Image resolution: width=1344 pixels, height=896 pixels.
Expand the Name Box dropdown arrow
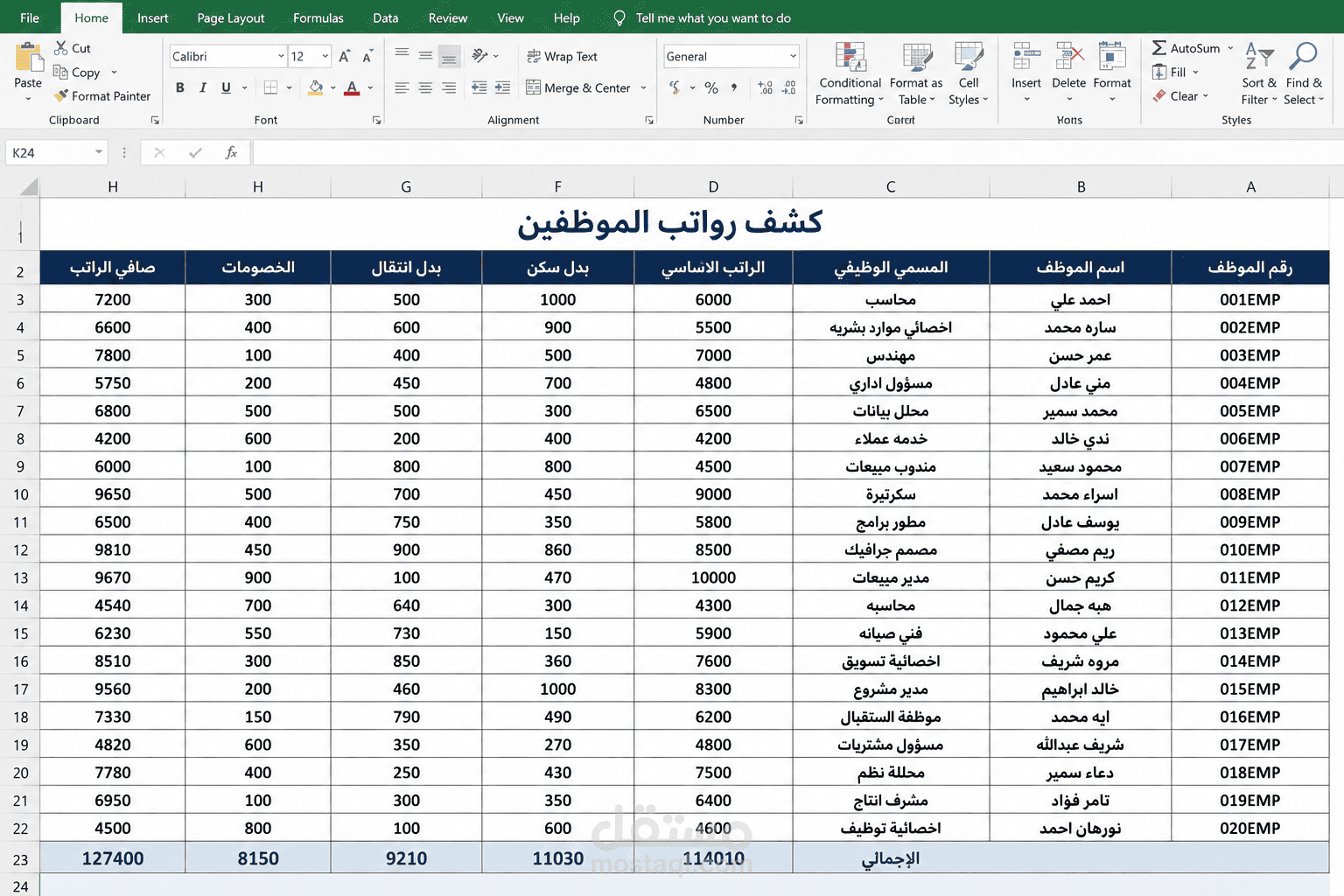[x=99, y=152]
